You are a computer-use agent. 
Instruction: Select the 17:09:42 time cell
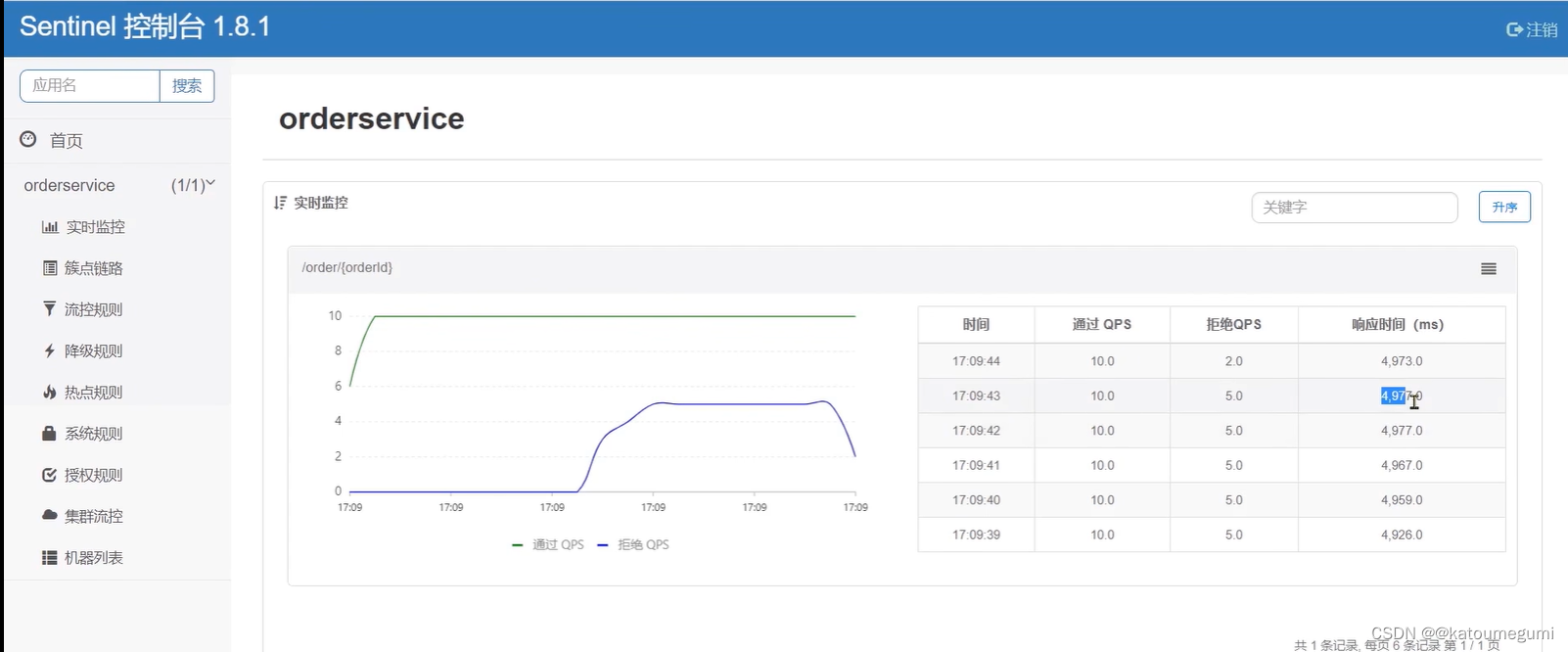click(976, 431)
